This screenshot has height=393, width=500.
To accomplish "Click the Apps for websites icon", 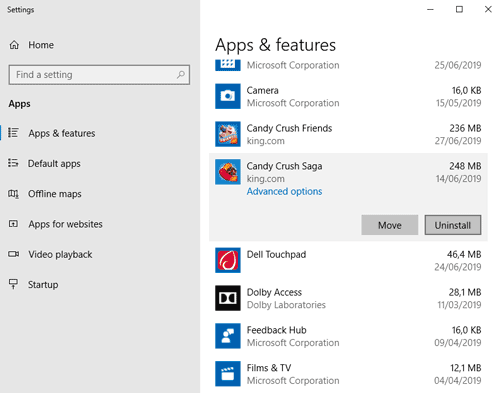I will (x=13, y=224).
